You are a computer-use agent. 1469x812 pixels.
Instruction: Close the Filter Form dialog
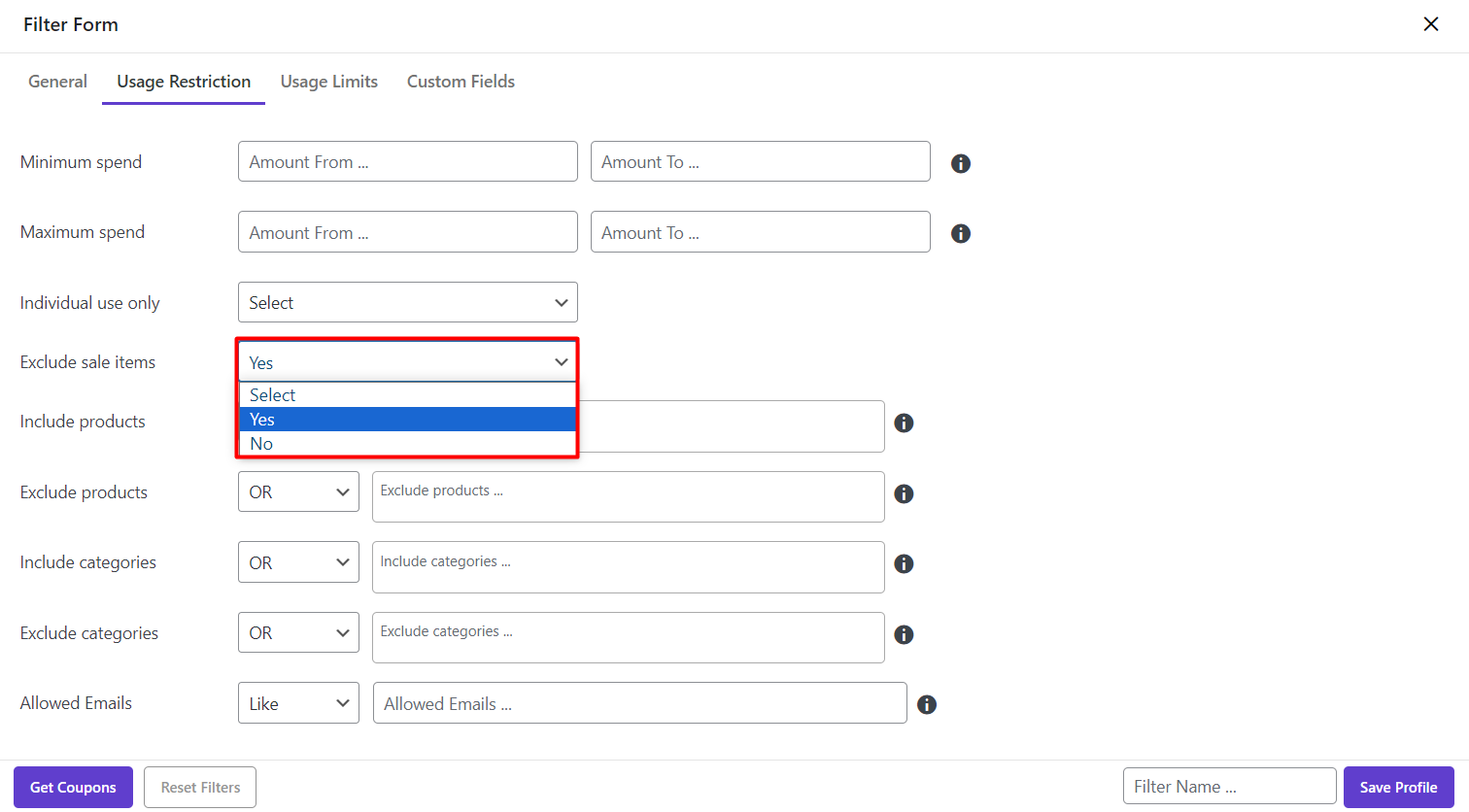click(x=1430, y=24)
